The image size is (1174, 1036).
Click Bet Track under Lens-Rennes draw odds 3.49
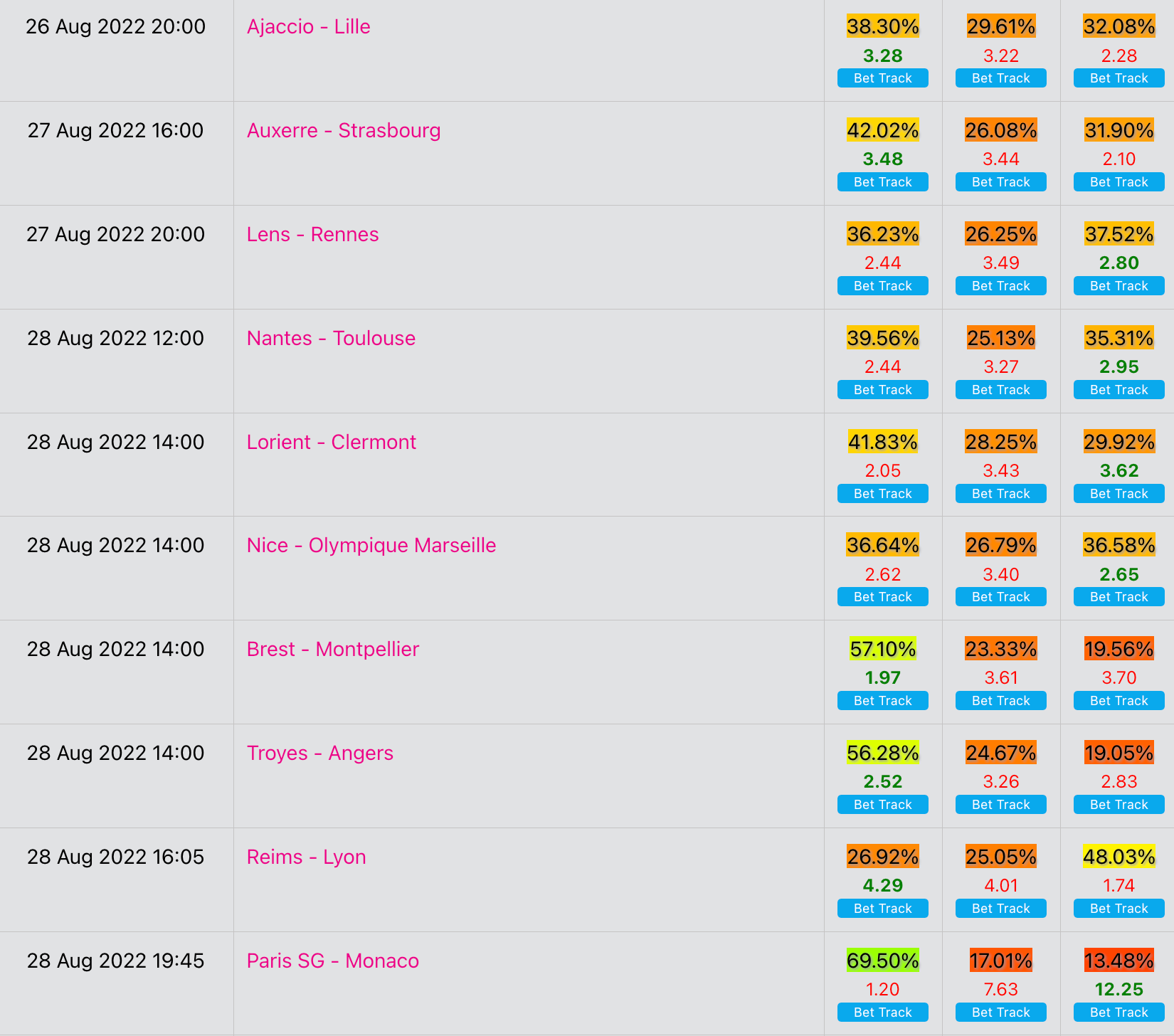[x=1001, y=286]
